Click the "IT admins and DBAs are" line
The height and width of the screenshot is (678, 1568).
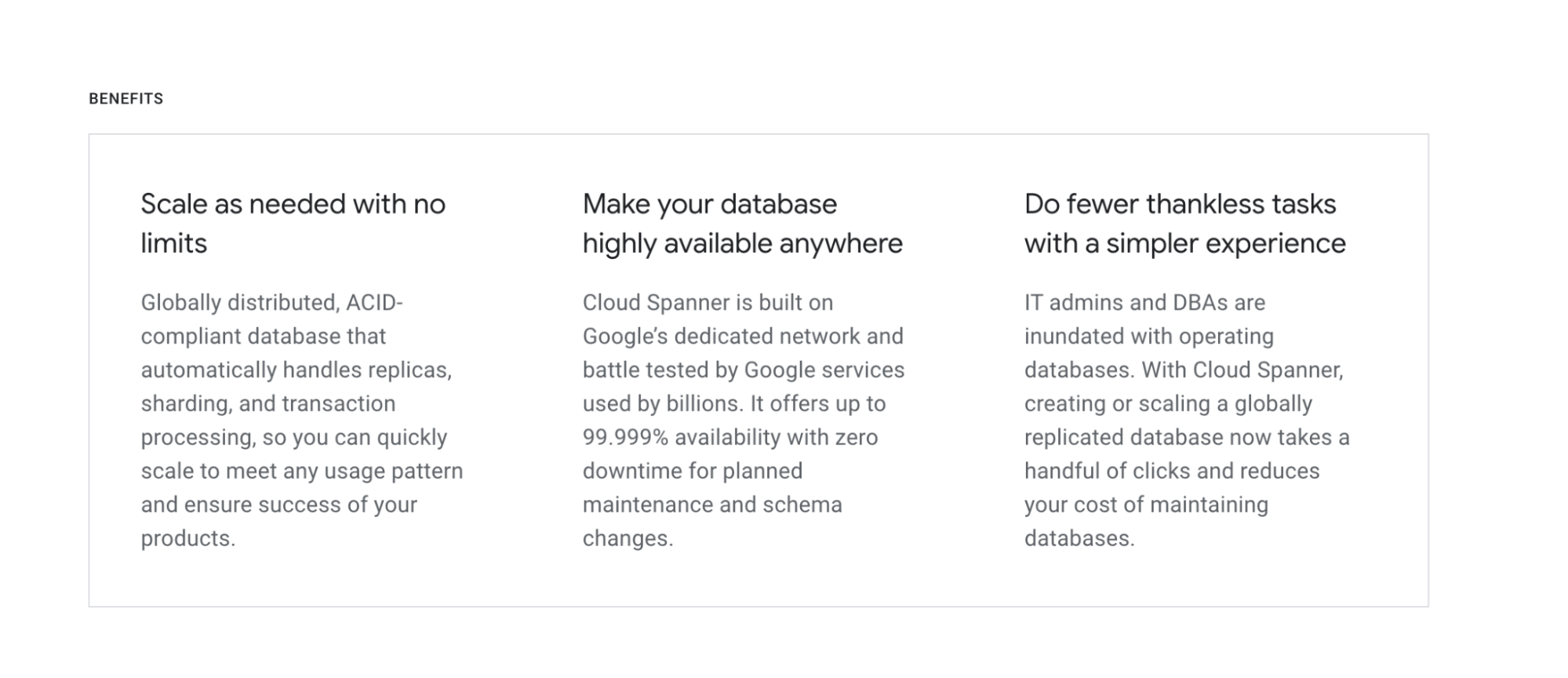click(x=1144, y=303)
